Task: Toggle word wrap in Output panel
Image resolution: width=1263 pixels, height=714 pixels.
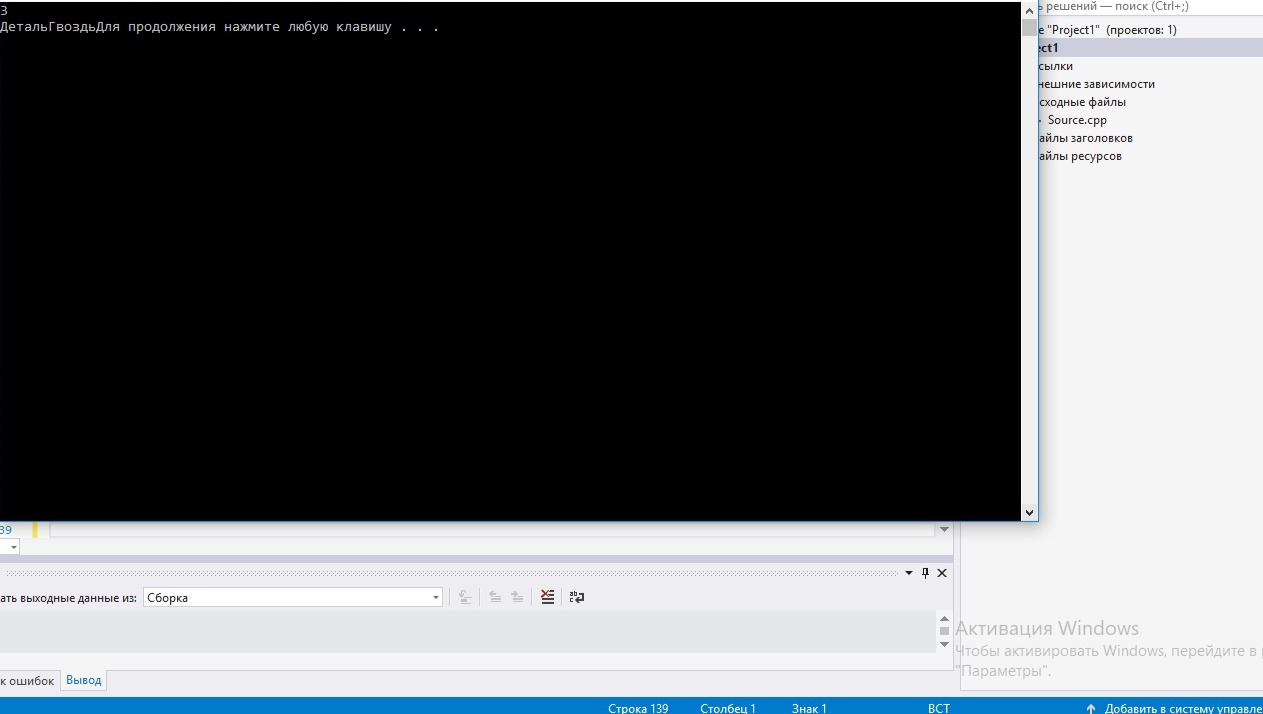Action: click(x=577, y=597)
